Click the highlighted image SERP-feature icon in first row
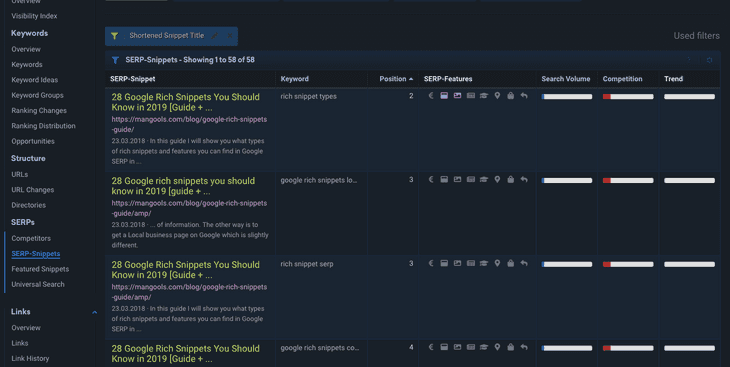Image resolution: width=730 pixels, height=367 pixels. pyautogui.click(x=458, y=96)
